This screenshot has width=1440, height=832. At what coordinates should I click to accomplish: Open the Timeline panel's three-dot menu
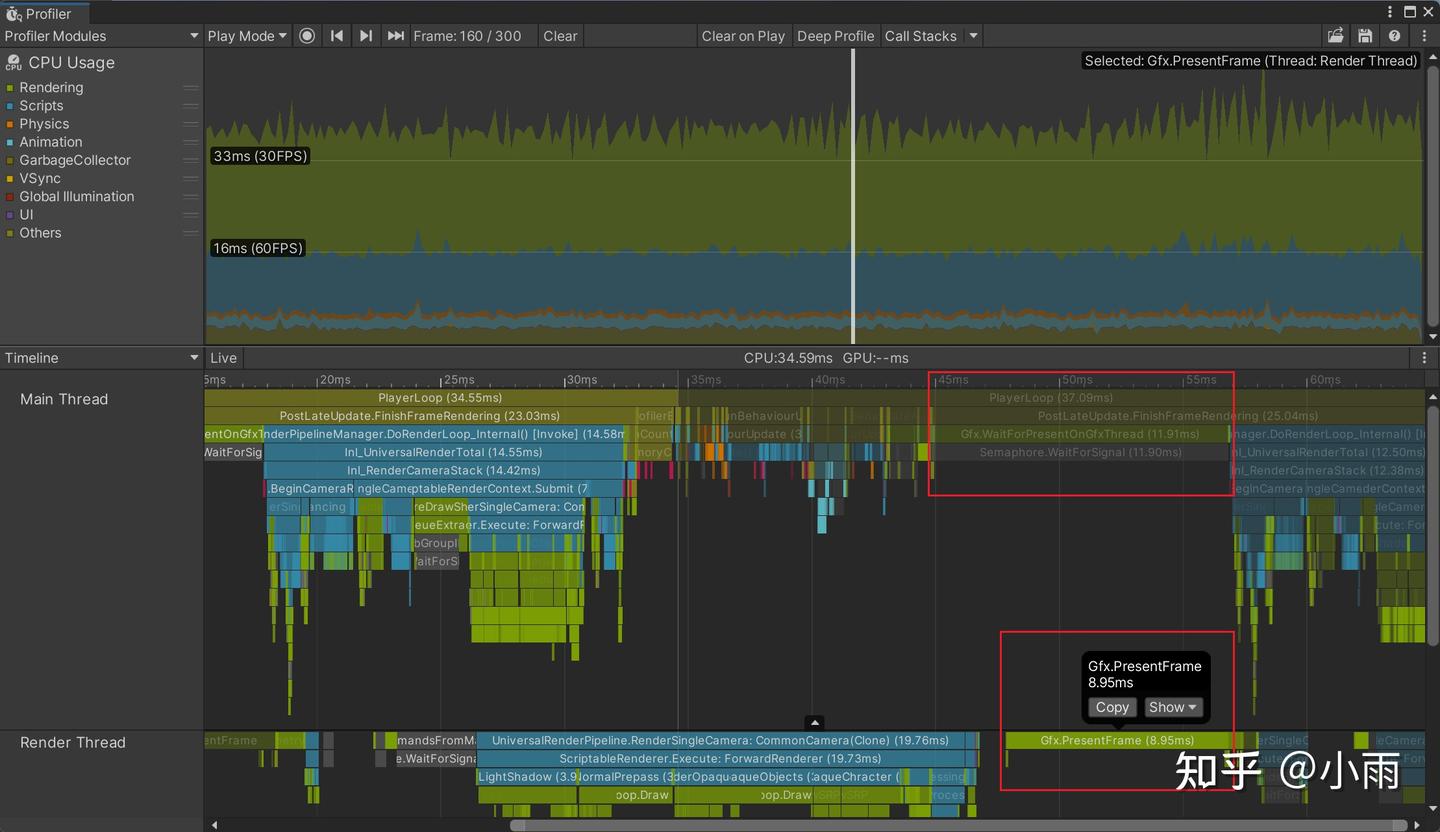point(1424,358)
